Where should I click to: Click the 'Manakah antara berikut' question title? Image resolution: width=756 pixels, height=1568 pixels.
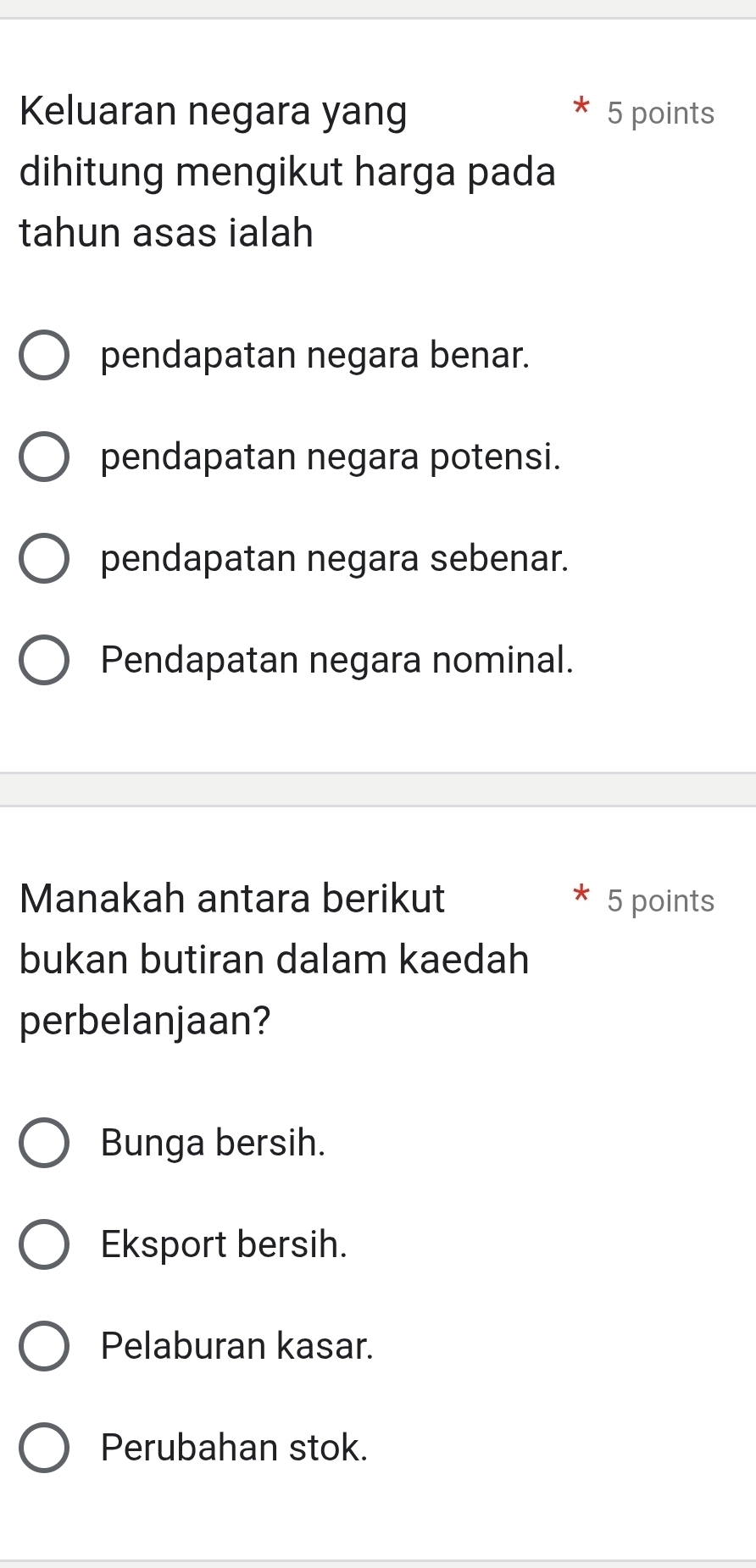tap(232, 899)
